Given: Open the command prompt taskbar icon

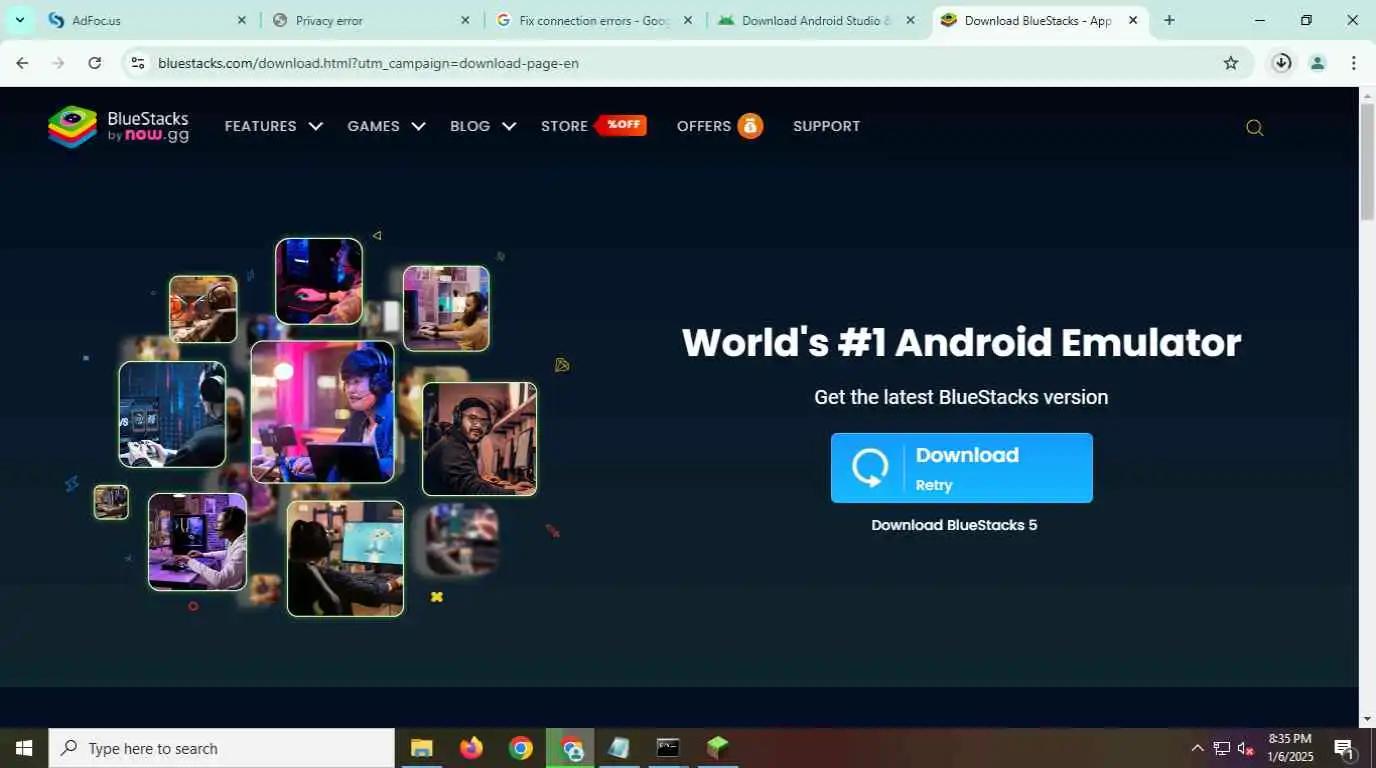Looking at the screenshot, I should click(x=668, y=748).
